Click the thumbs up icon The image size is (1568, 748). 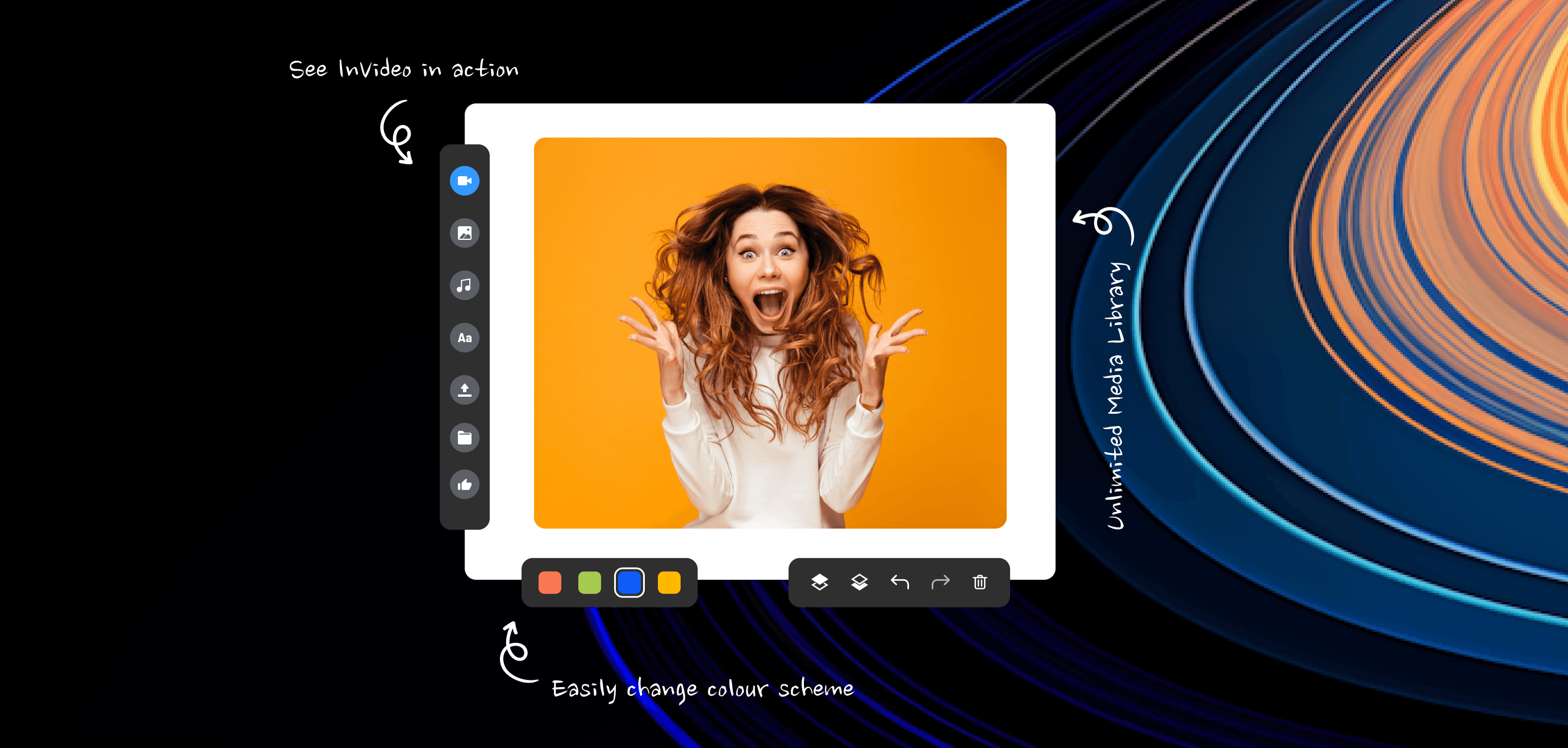pos(465,485)
